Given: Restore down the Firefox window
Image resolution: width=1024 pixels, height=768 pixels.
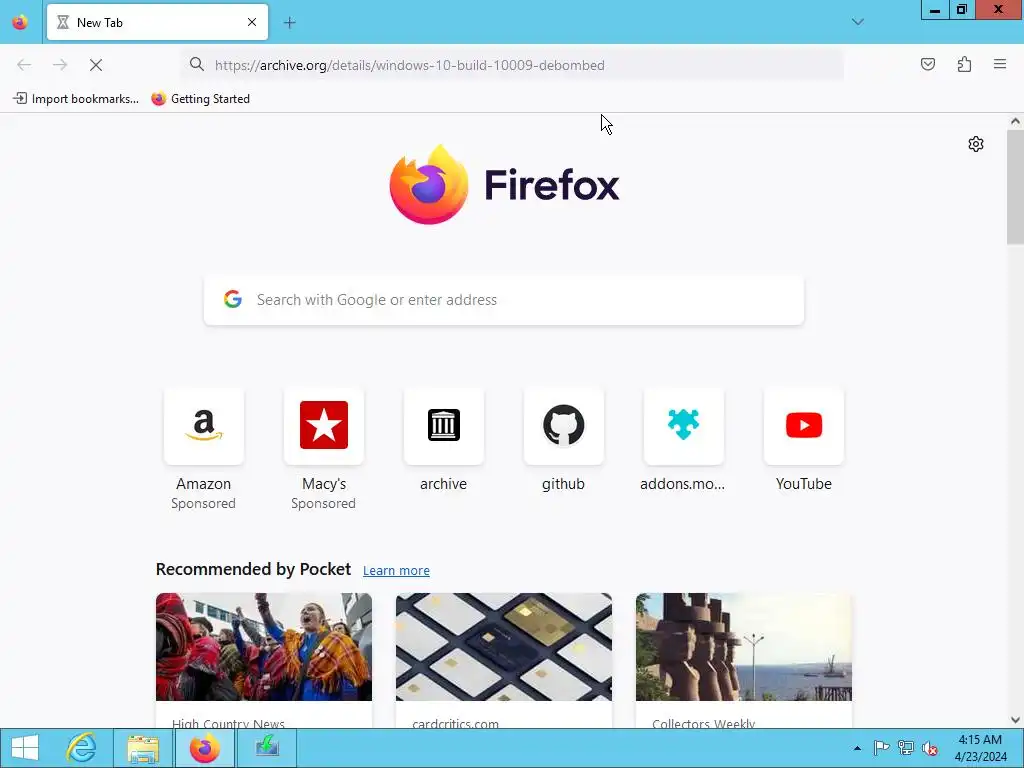Looking at the screenshot, I should pyautogui.click(x=961, y=9).
